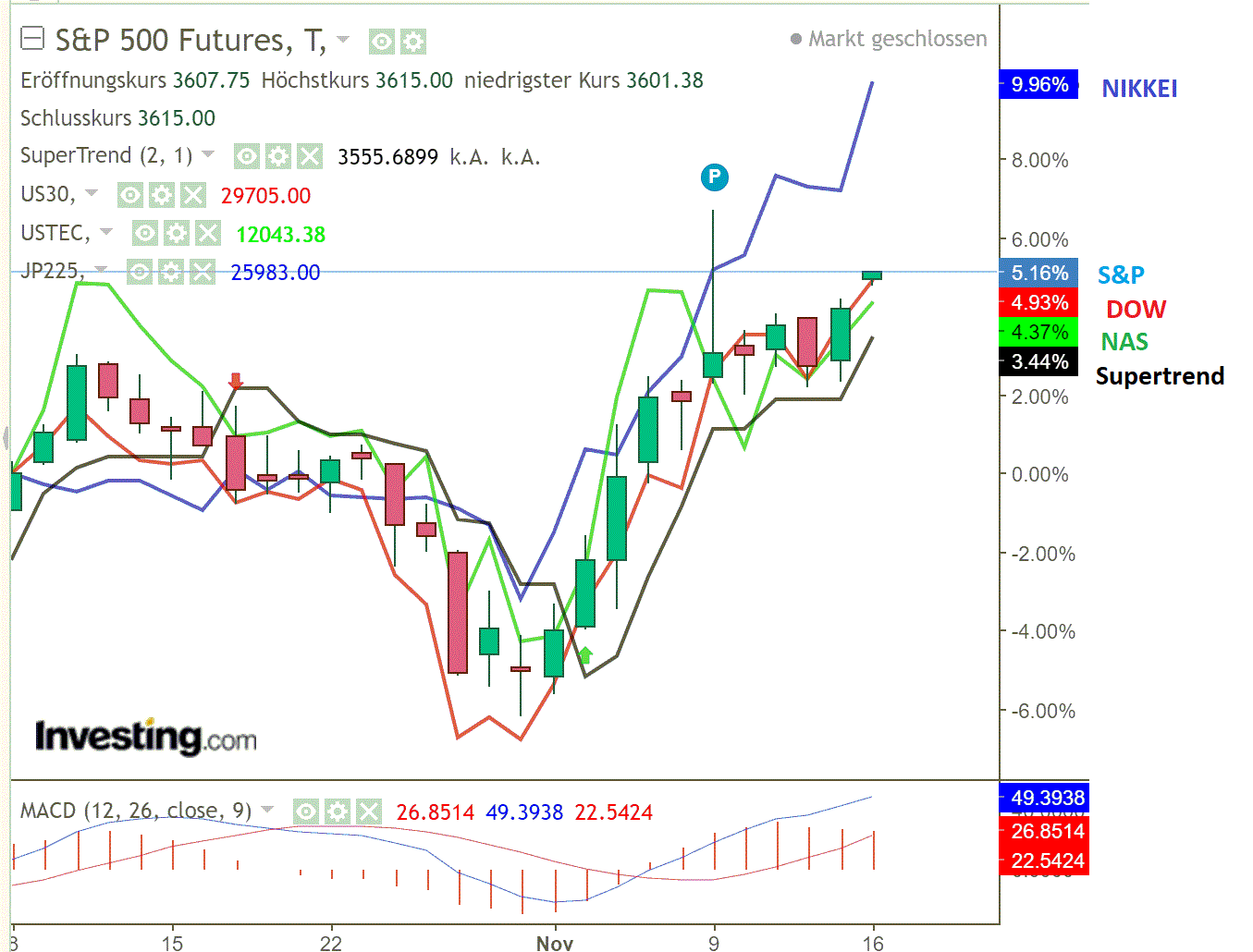Click the Markt geschlossen status indicator
Image resolution: width=1253 pixels, height=952 pixels.
point(885,39)
